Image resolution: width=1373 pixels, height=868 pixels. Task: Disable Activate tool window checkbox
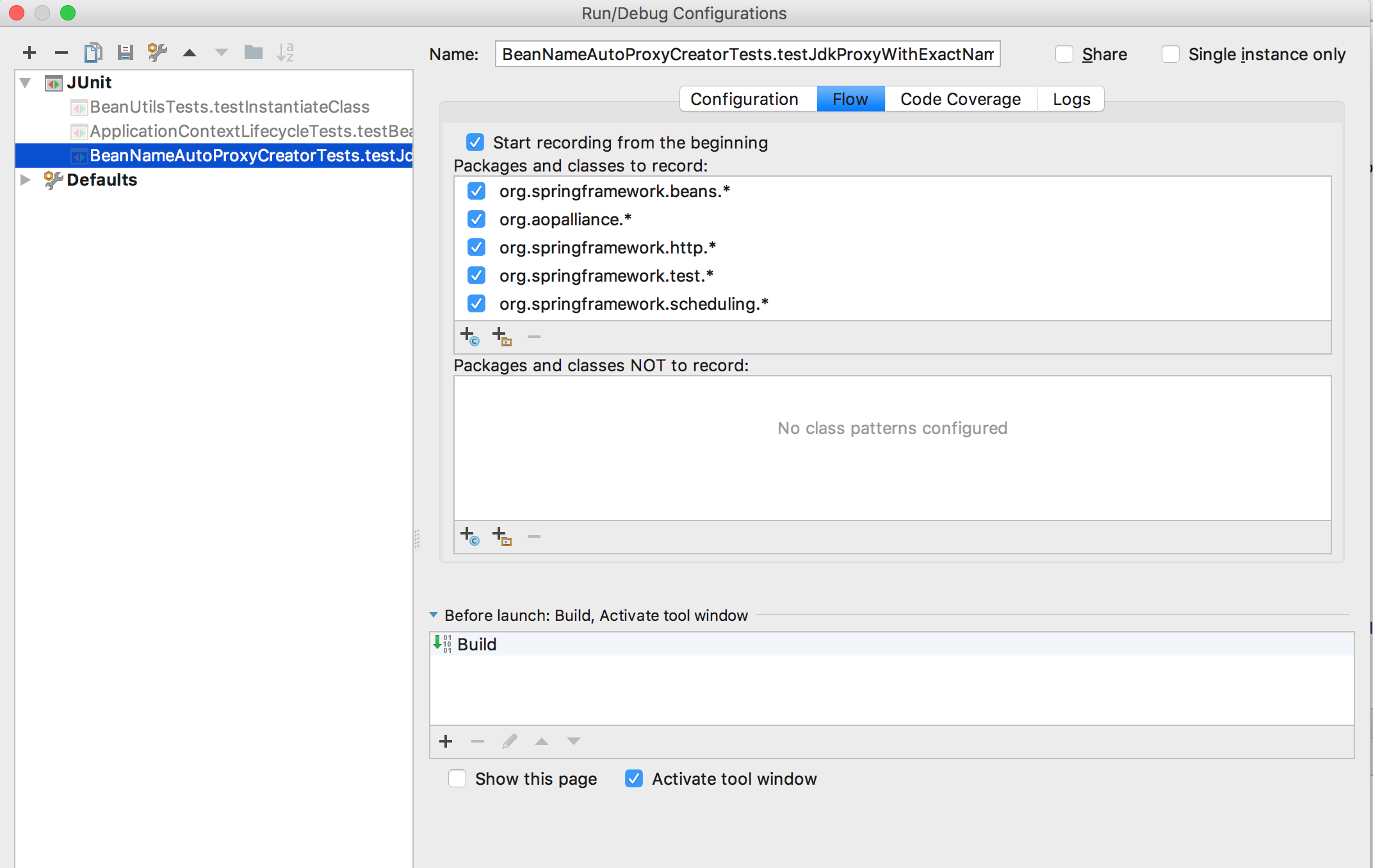(634, 779)
